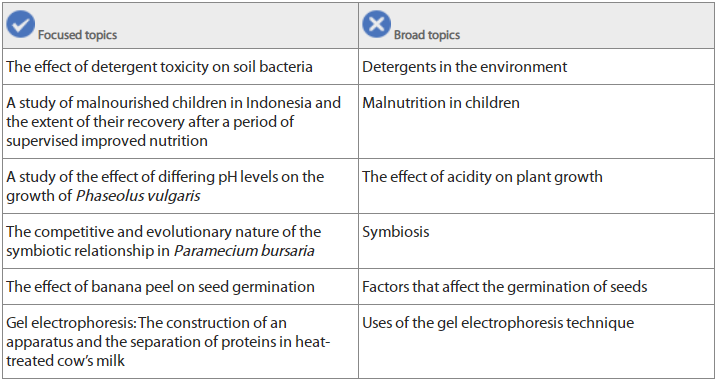Screen dimensions: 717x381
Task: Click the blue checkmark icon
Action: point(21,24)
